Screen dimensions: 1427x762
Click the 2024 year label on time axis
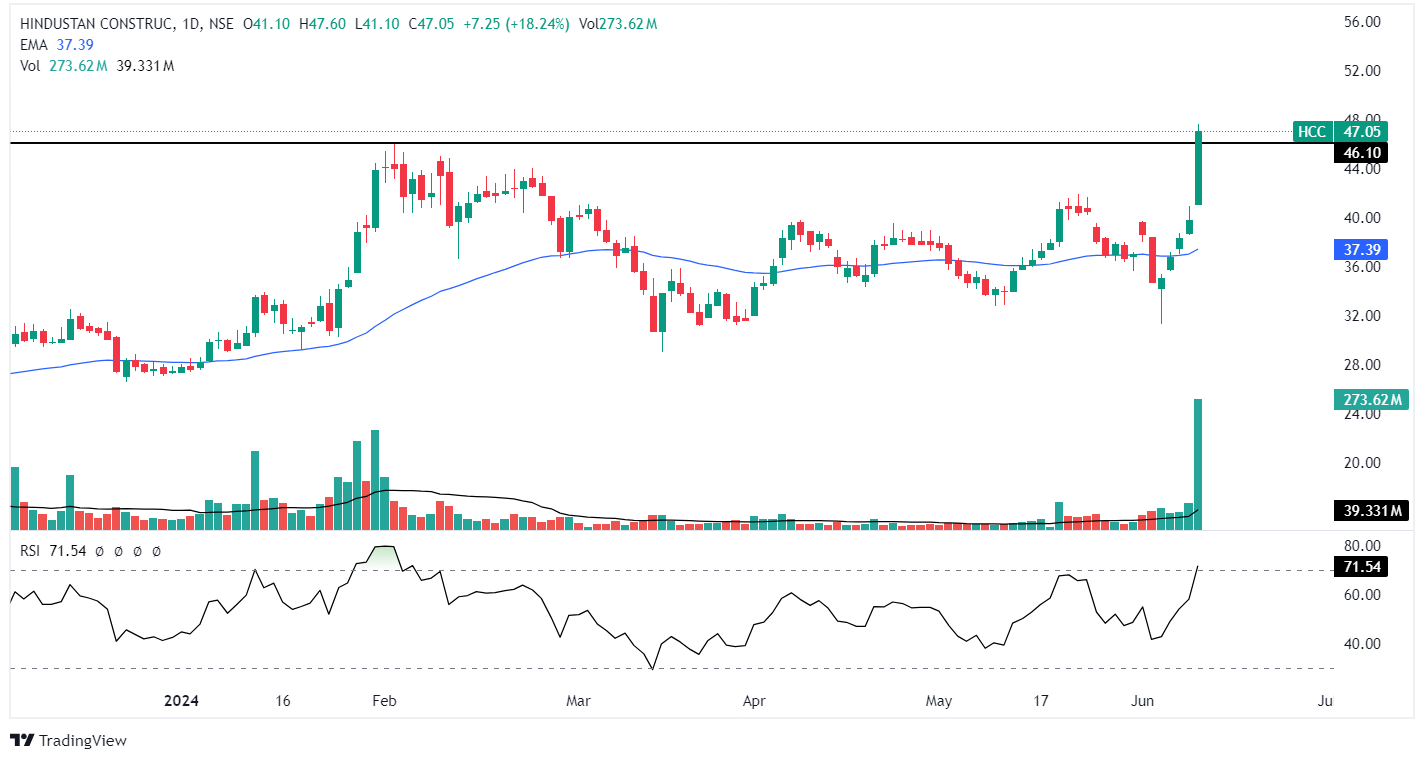[x=181, y=701]
